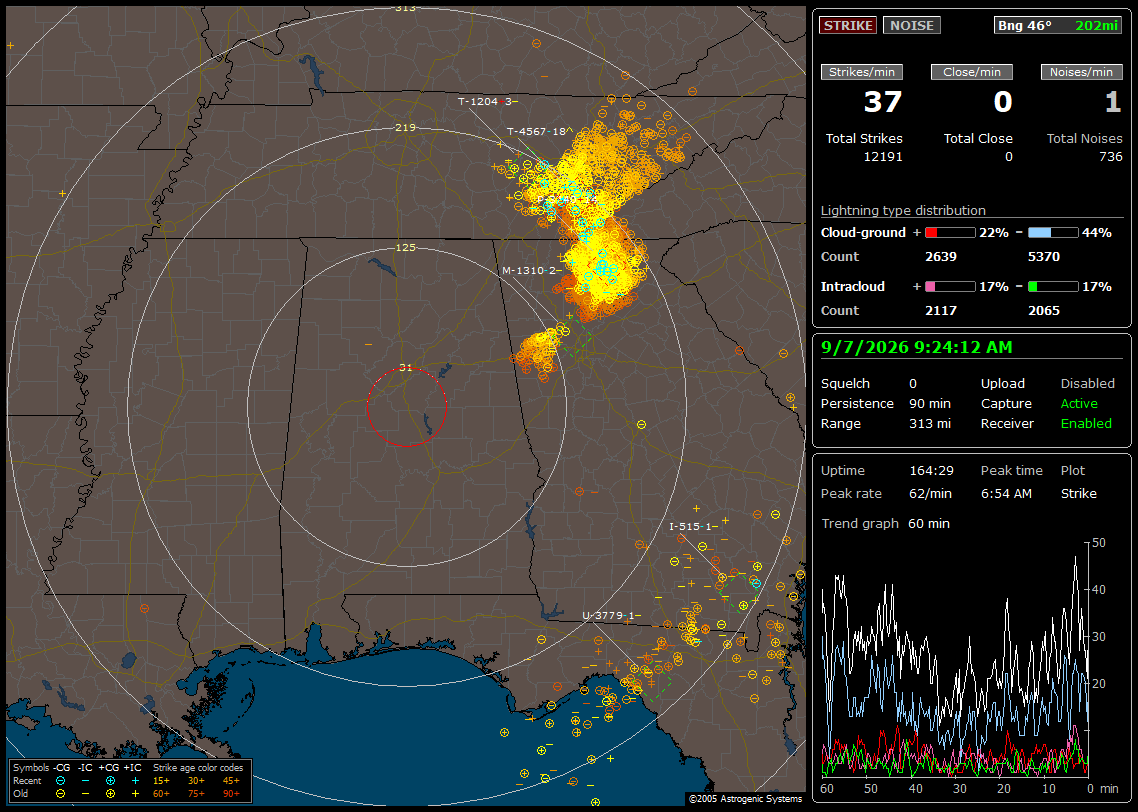1138x812 pixels.
Task: Click the Receiver Enabled status text
Action: [x=1086, y=424]
